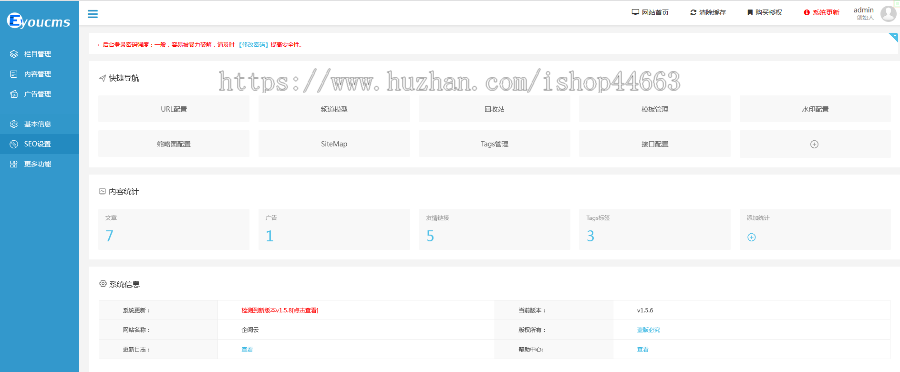Select SEO设置 in the sidebar
This screenshot has height=372, width=900.
(39, 144)
